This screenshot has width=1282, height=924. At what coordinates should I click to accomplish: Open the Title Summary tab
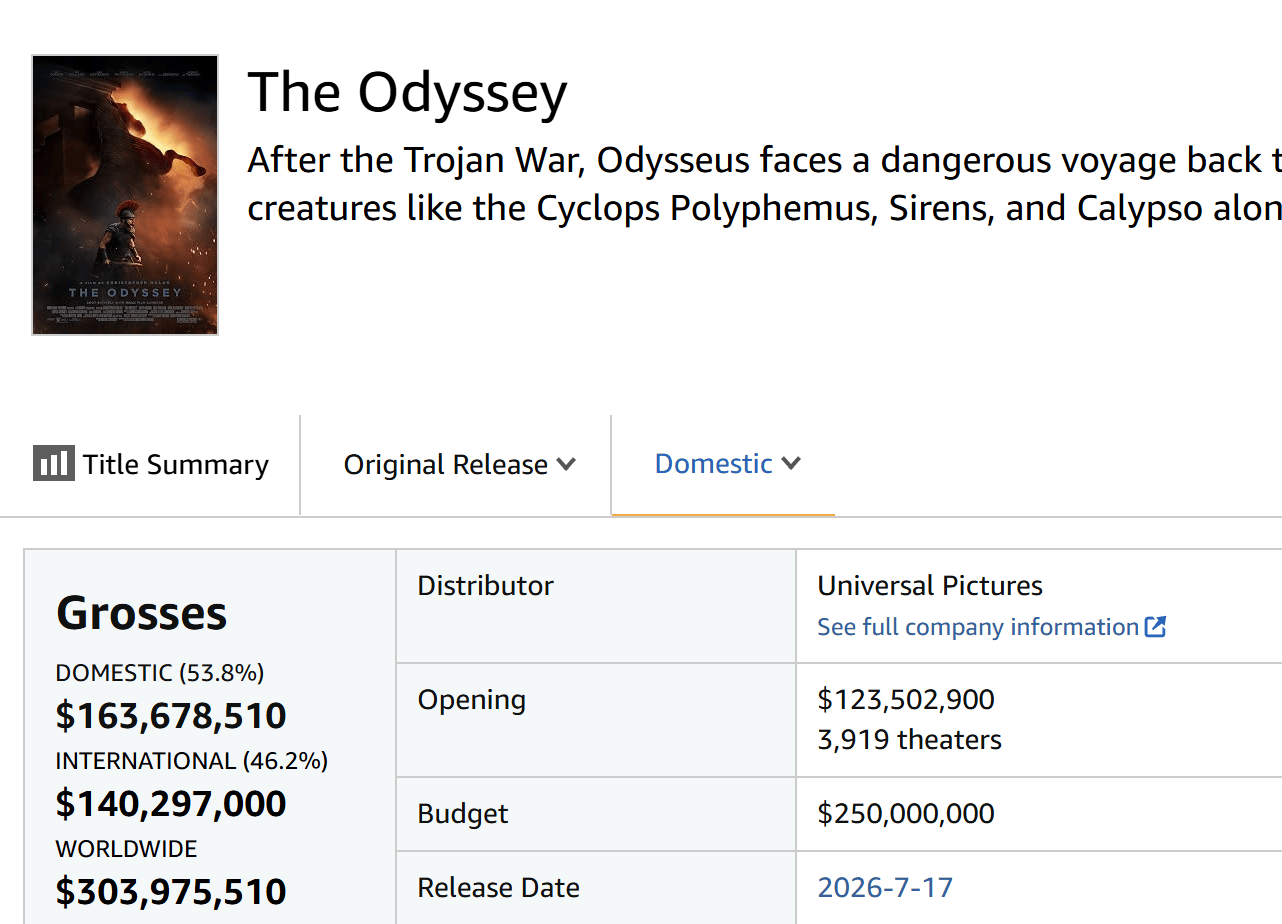pos(151,465)
